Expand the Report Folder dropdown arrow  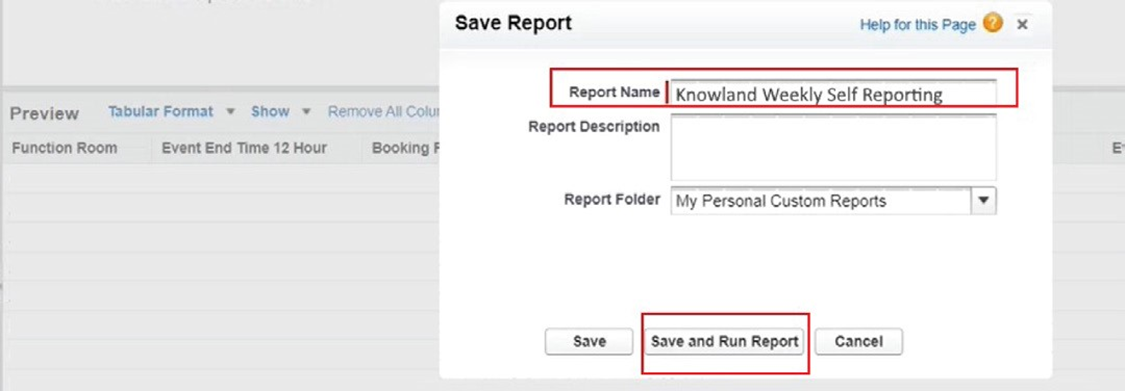[x=984, y=201]
